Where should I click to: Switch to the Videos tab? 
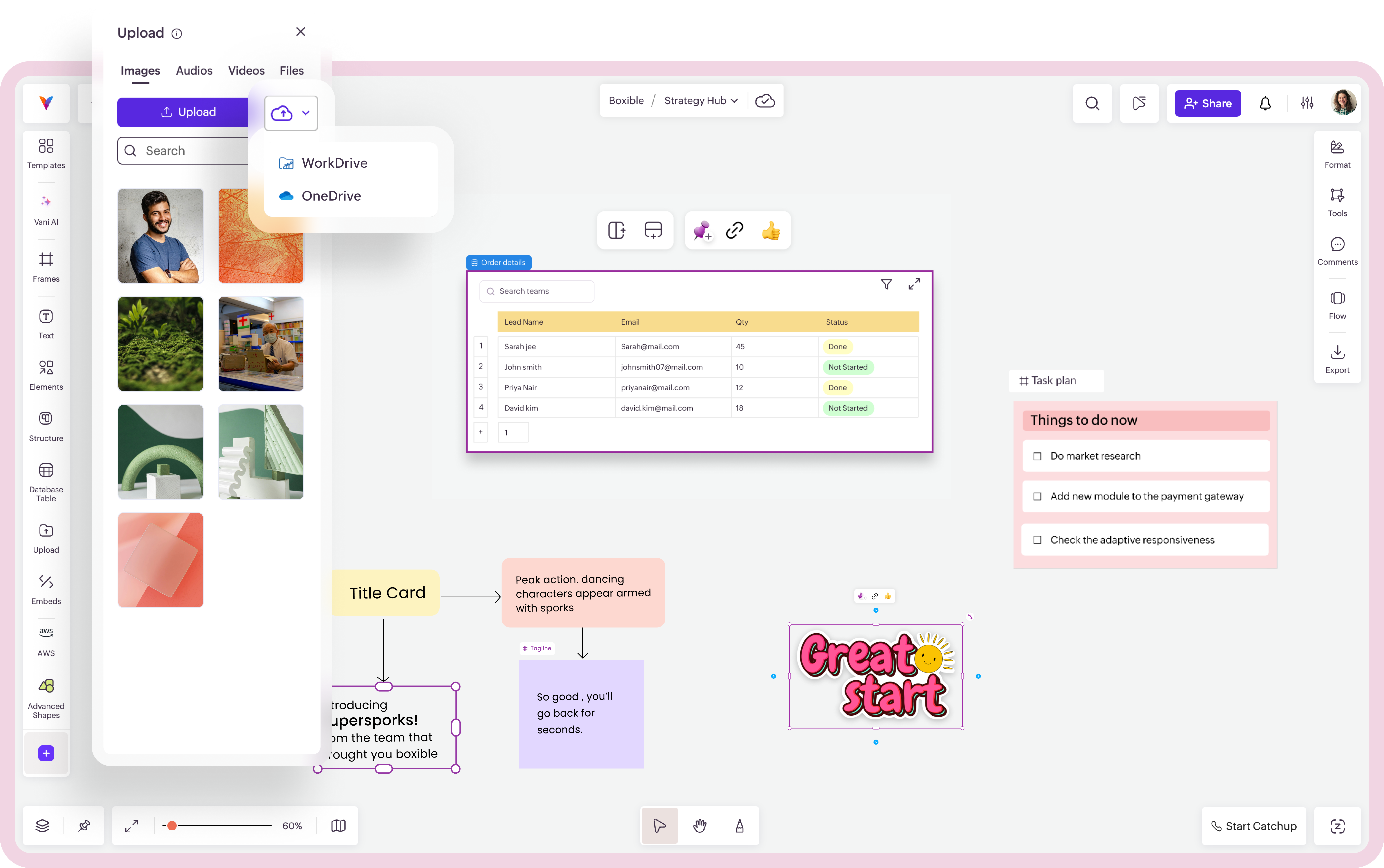click(246, 71)
